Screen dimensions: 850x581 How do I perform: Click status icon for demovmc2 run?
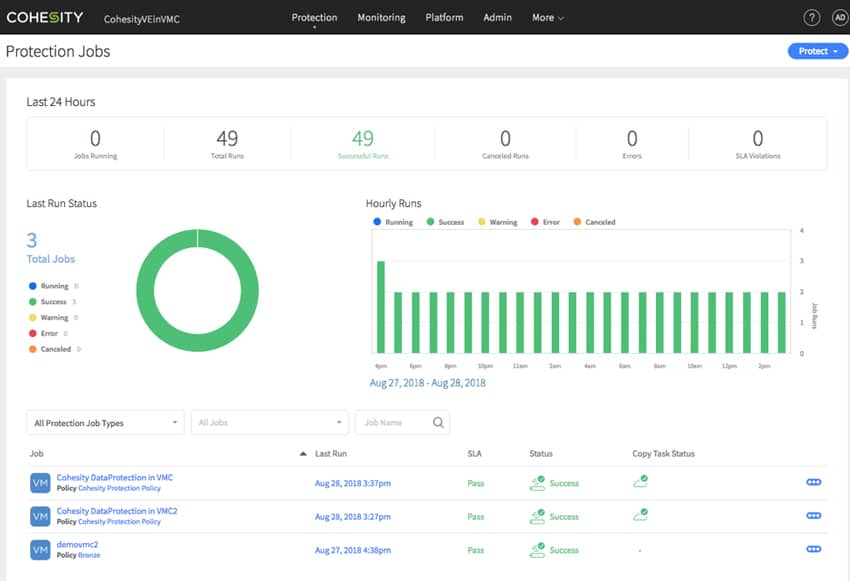tap(537, 550)
